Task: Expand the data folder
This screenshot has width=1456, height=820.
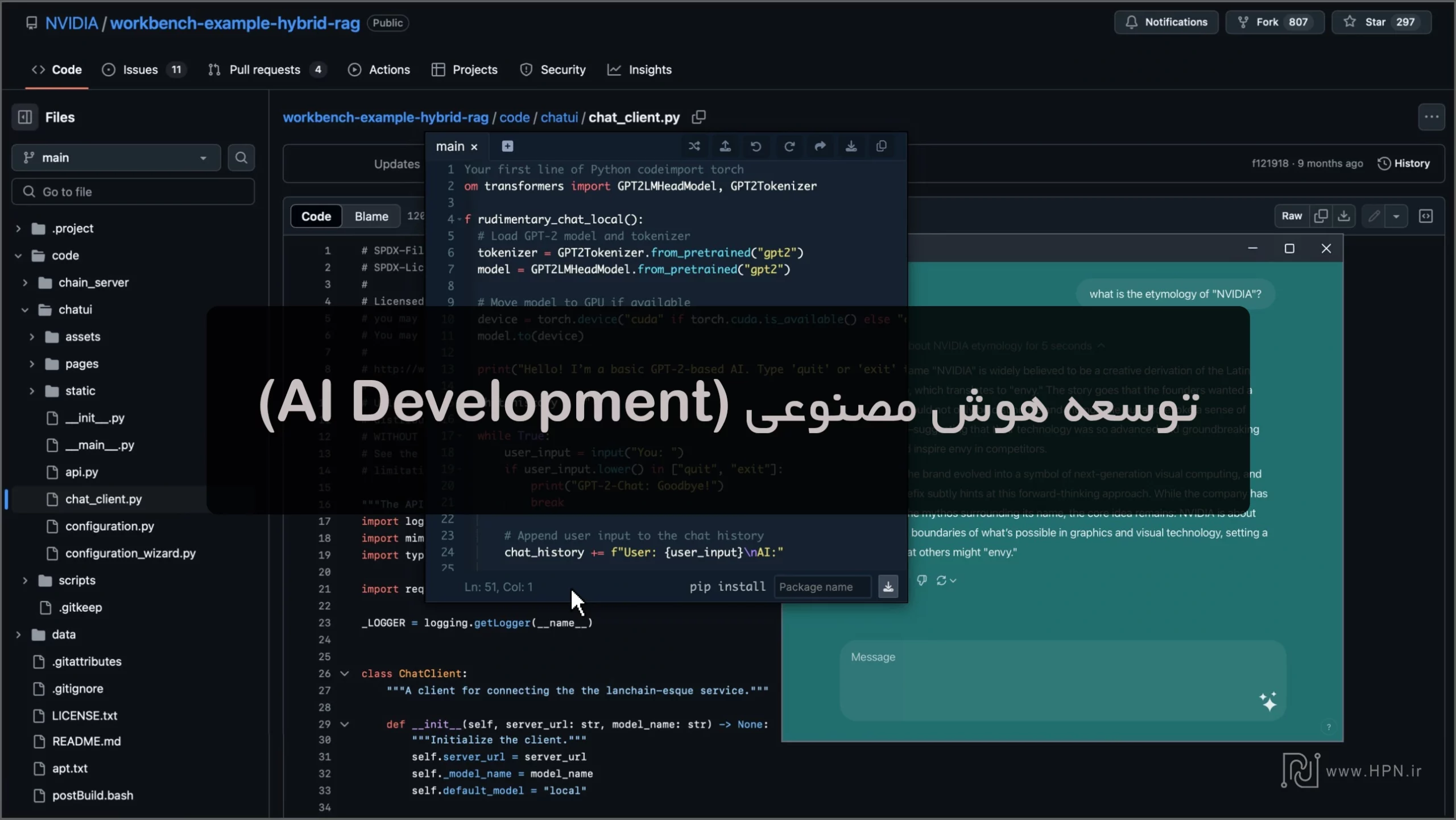Action: point(18,634)
